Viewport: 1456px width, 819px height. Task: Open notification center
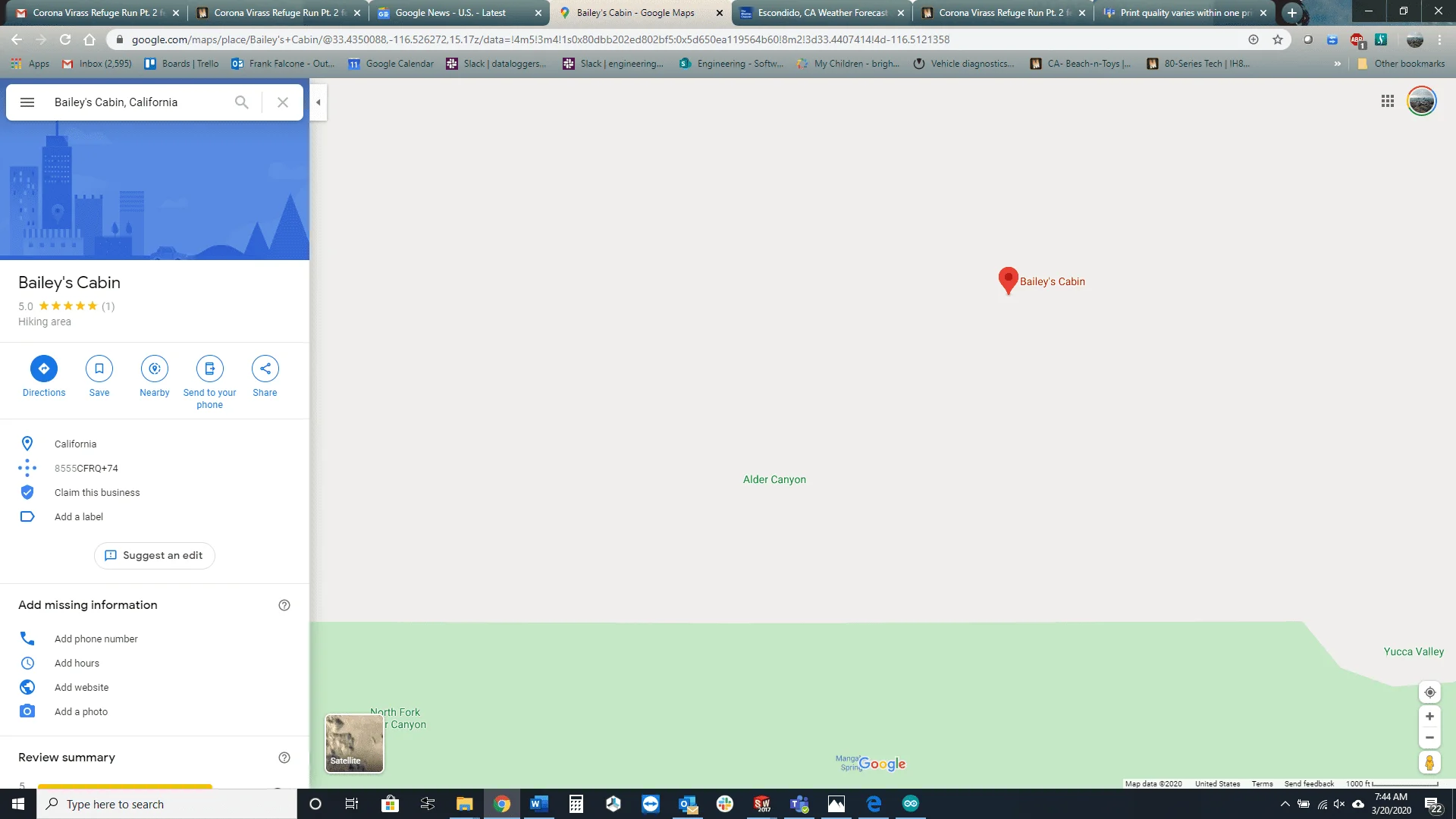pyautogui.click(x=1433, y=804)
